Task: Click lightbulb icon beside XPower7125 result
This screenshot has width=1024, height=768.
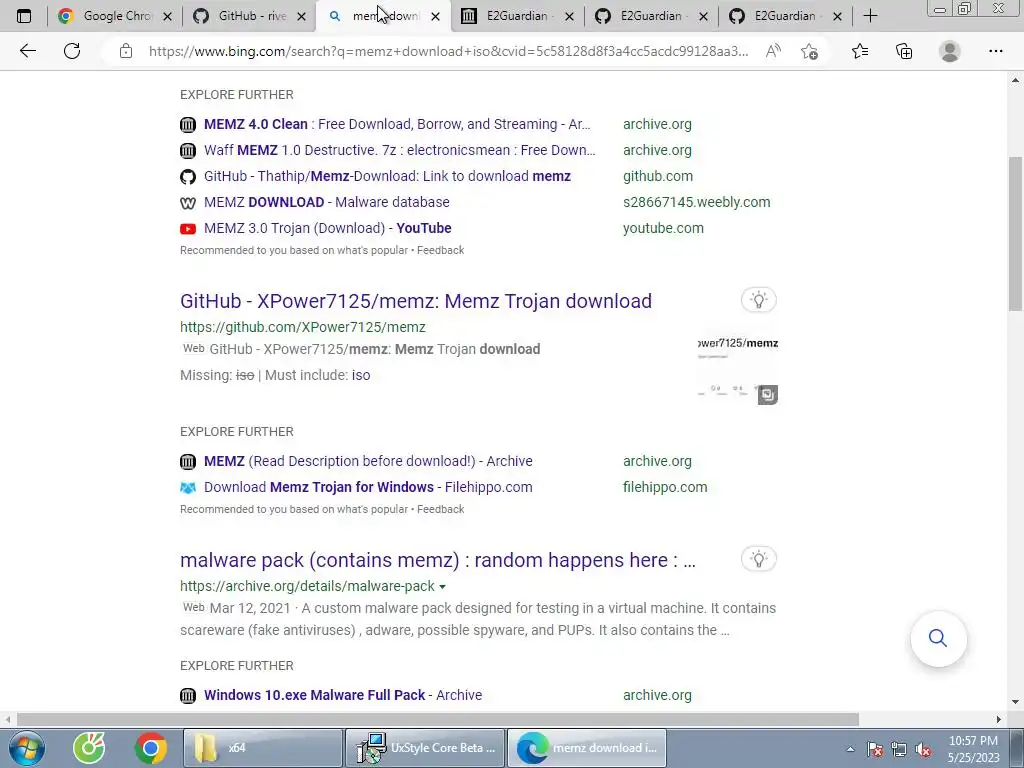Action: pos(758,300)
